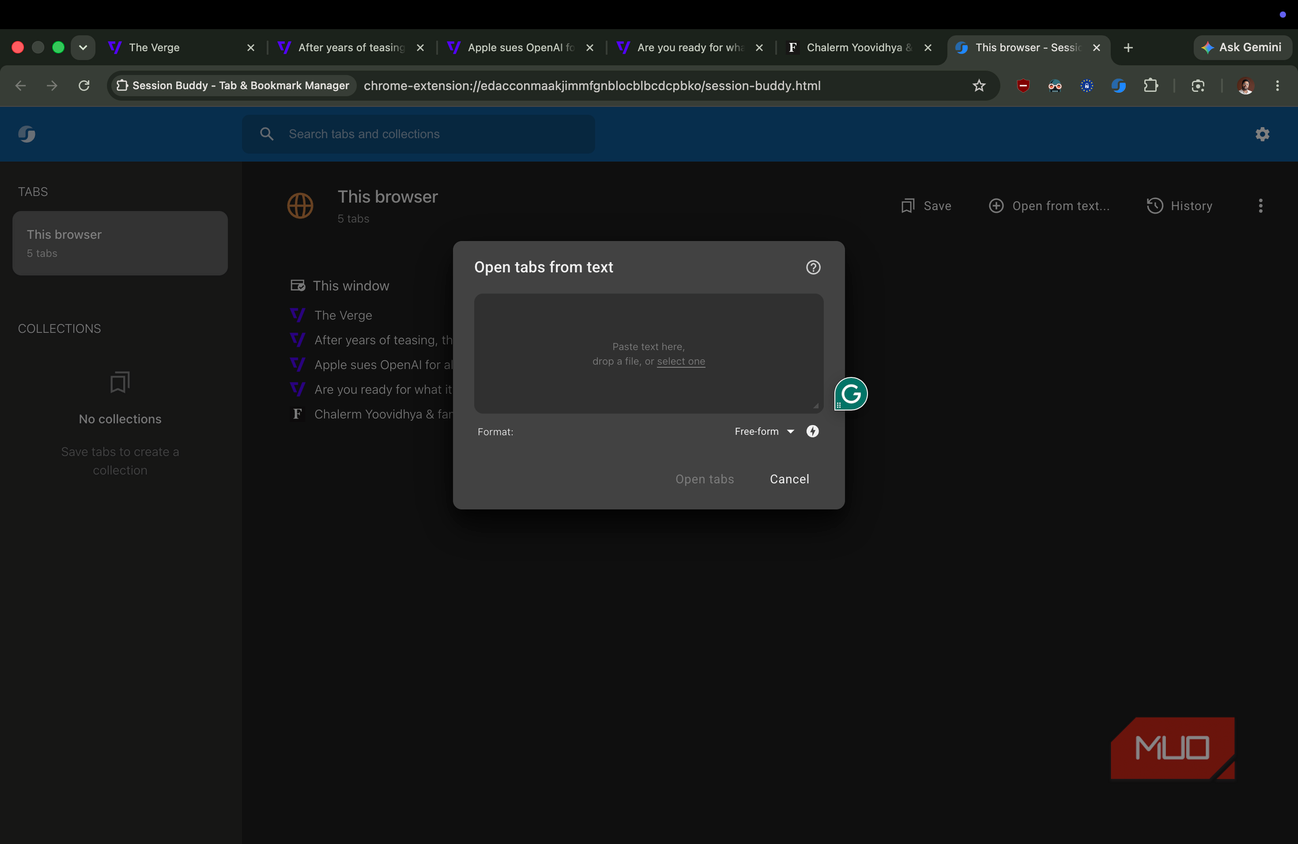Image resolution: width=1298 pixels, height=844 pixels.
Task: Click The Verge entry in window list
Action: (x=343, y=315)
